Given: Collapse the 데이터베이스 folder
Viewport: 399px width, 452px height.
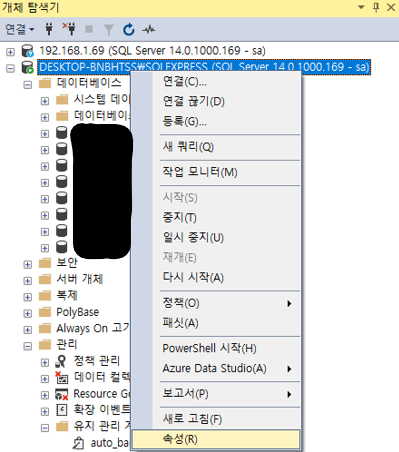Looking at the screenshot, I should [x=28, y=85].
